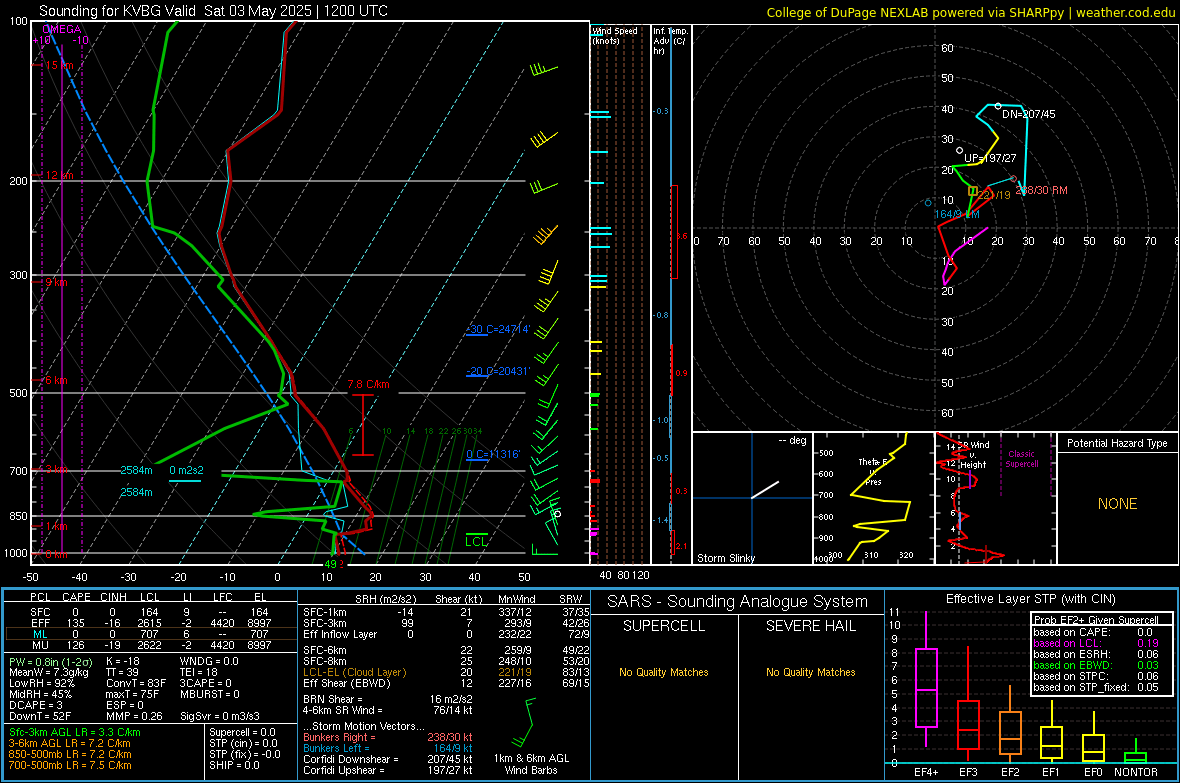The width and height of the screenshot is (1180, 783).
Task: Select the 'MMP = 0.26' value
Action: tap(135, 716)
